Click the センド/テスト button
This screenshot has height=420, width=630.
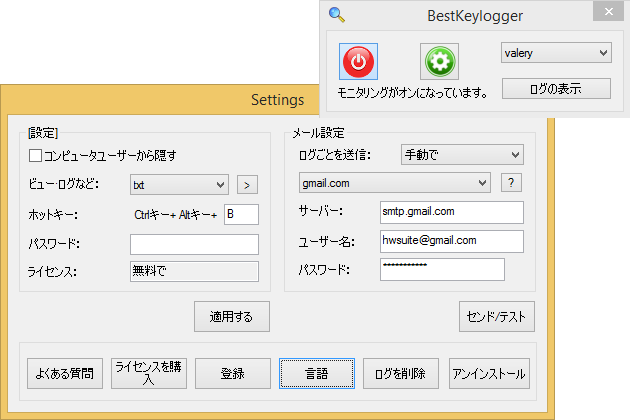pyautogui.click(x=497, y=317)
